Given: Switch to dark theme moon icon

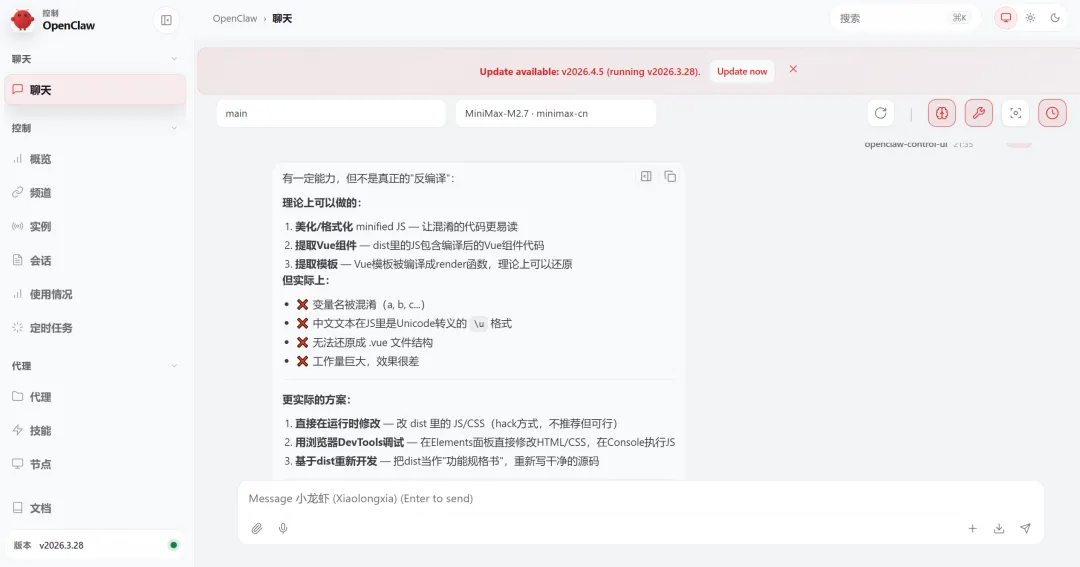Looking at the screenshot, I should click(1055, 19).
